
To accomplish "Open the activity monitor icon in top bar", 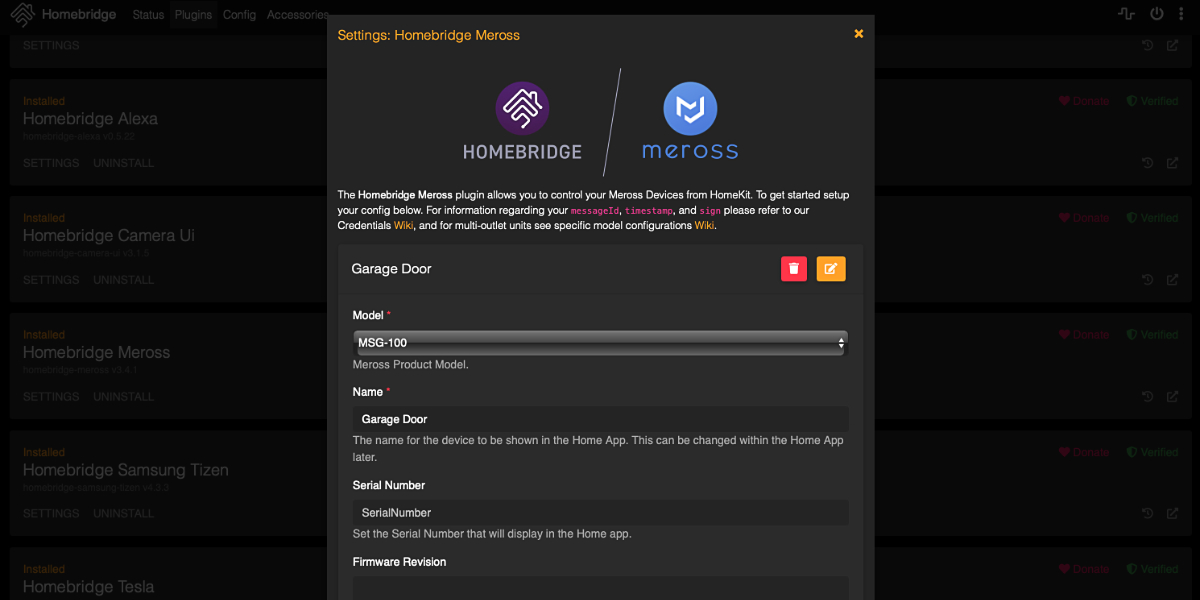I will pos(1126,14).
